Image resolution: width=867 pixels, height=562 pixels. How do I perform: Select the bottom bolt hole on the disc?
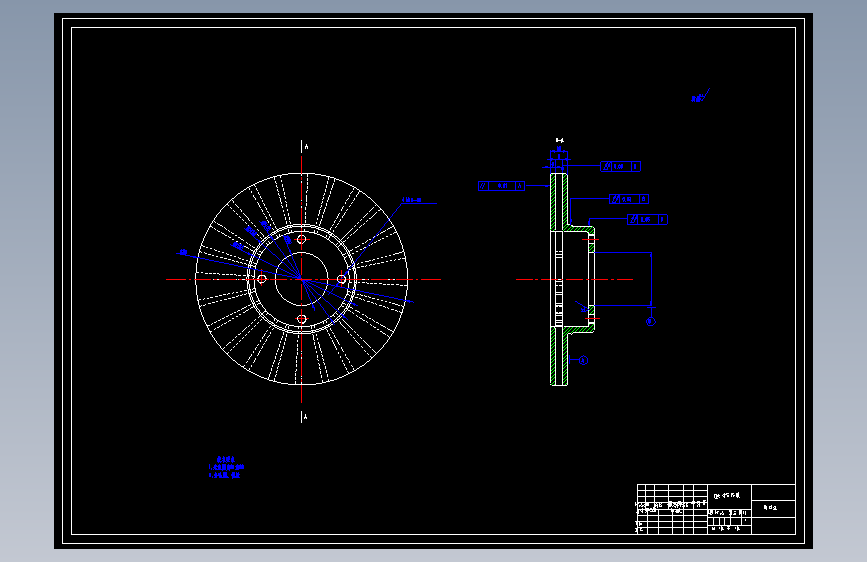click(301, 319)
